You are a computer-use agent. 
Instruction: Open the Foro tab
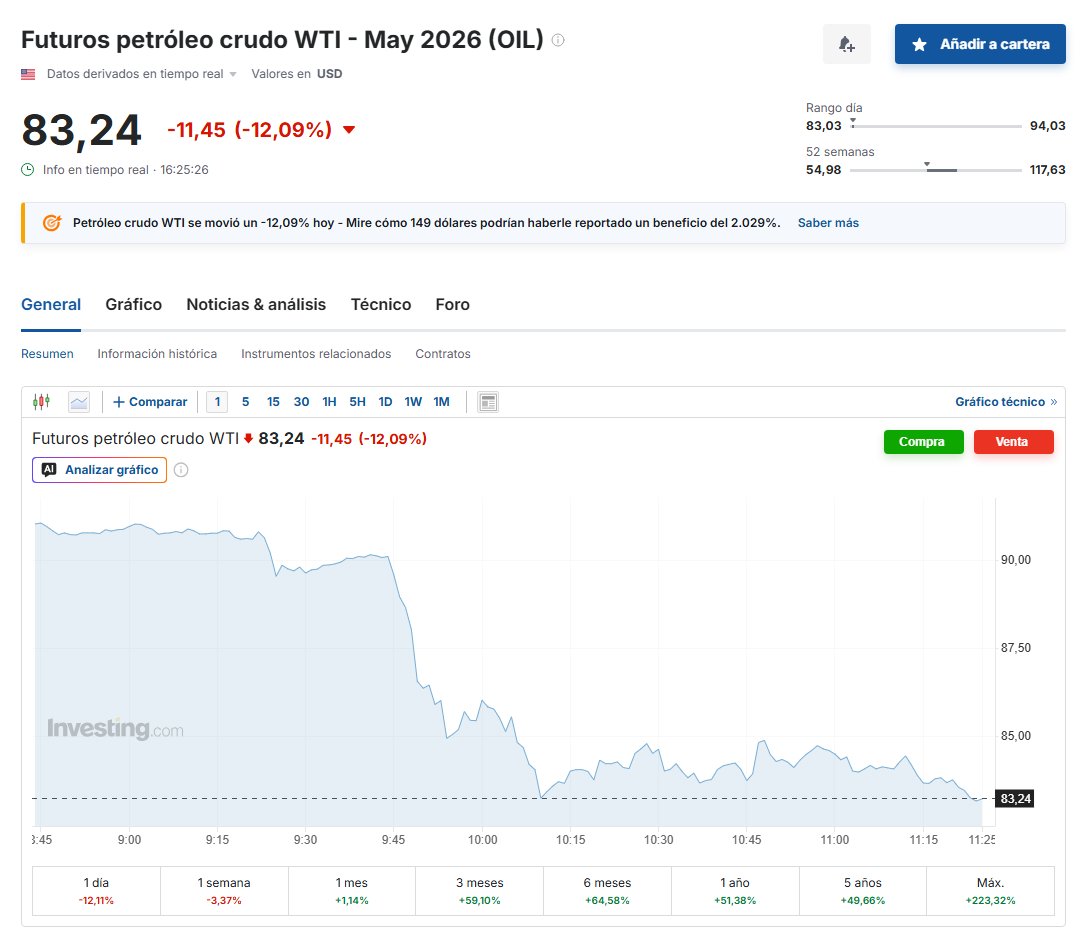(452, 304)
